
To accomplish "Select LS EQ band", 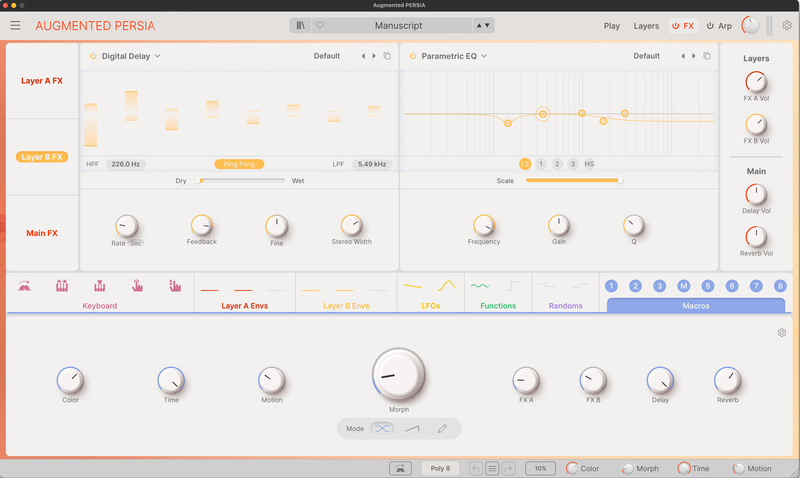I will click(x=524, y=164).
